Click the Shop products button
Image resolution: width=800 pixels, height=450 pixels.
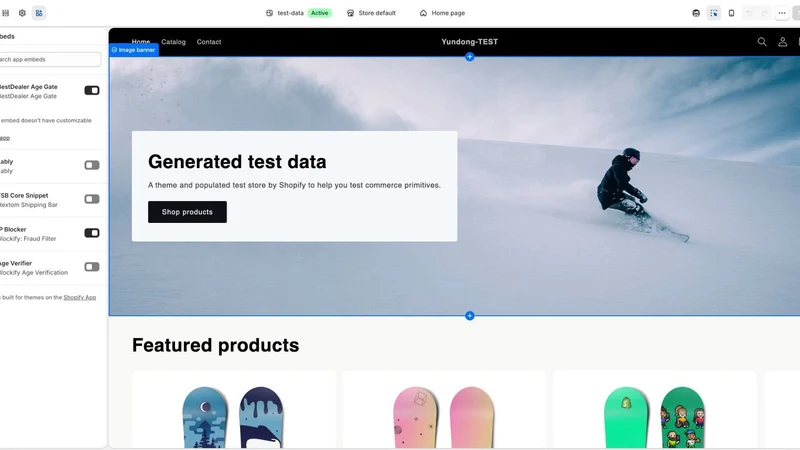[187, 212]
